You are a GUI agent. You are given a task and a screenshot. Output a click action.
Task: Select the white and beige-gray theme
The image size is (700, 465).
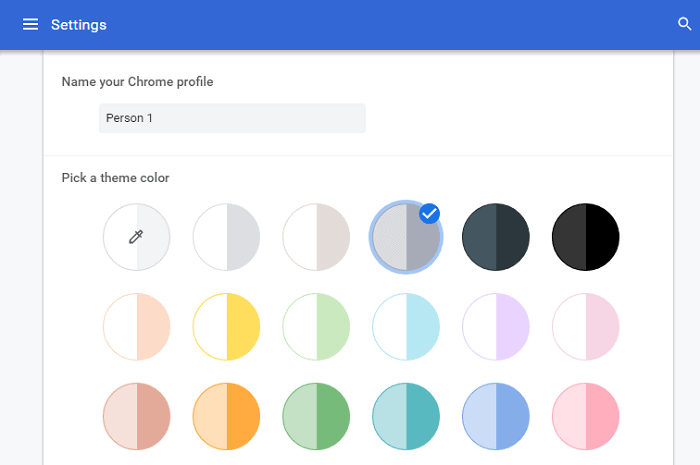click(316, 237)
